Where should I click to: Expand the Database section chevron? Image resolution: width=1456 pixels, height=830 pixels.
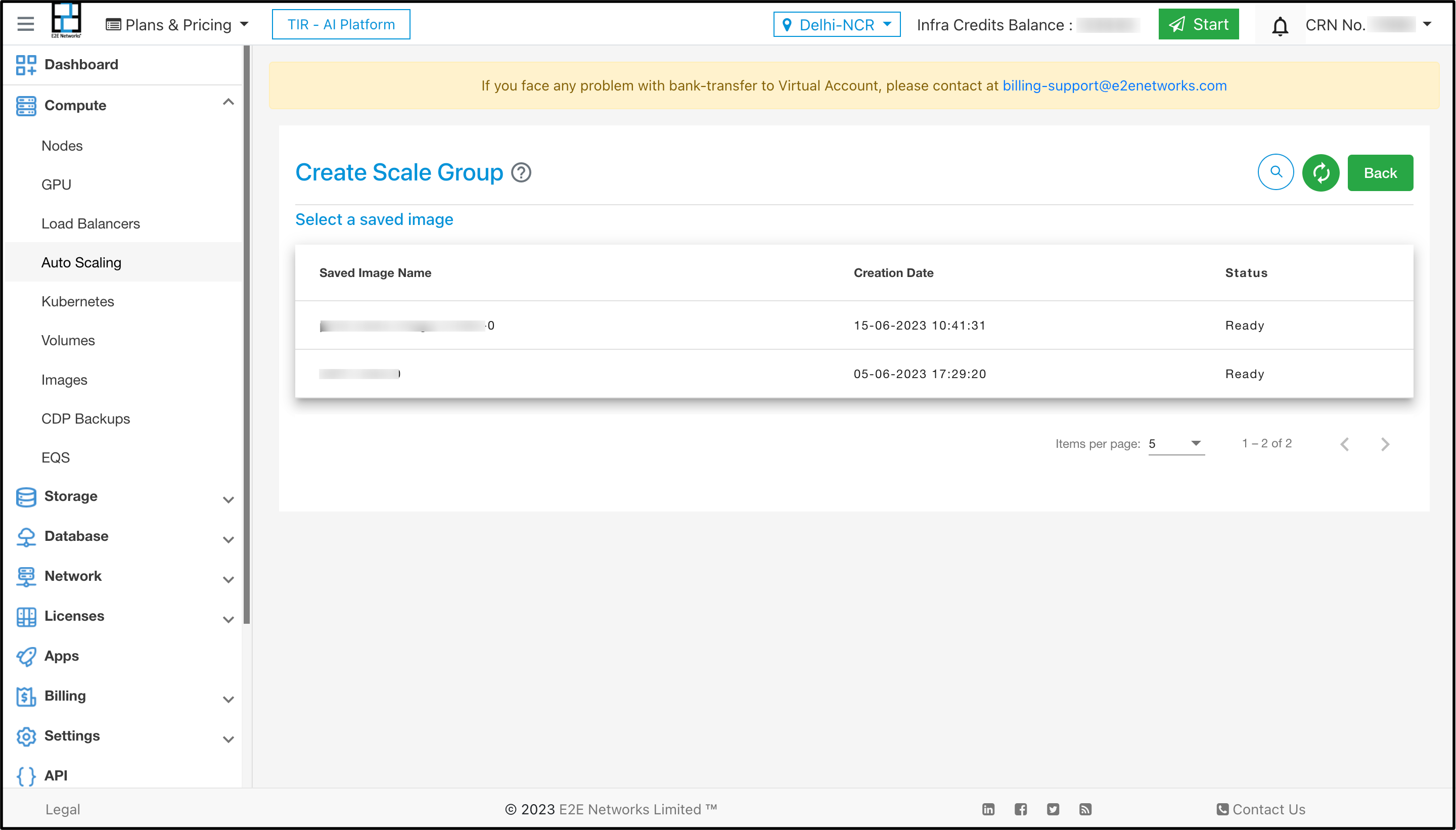(x=228, y=540)
